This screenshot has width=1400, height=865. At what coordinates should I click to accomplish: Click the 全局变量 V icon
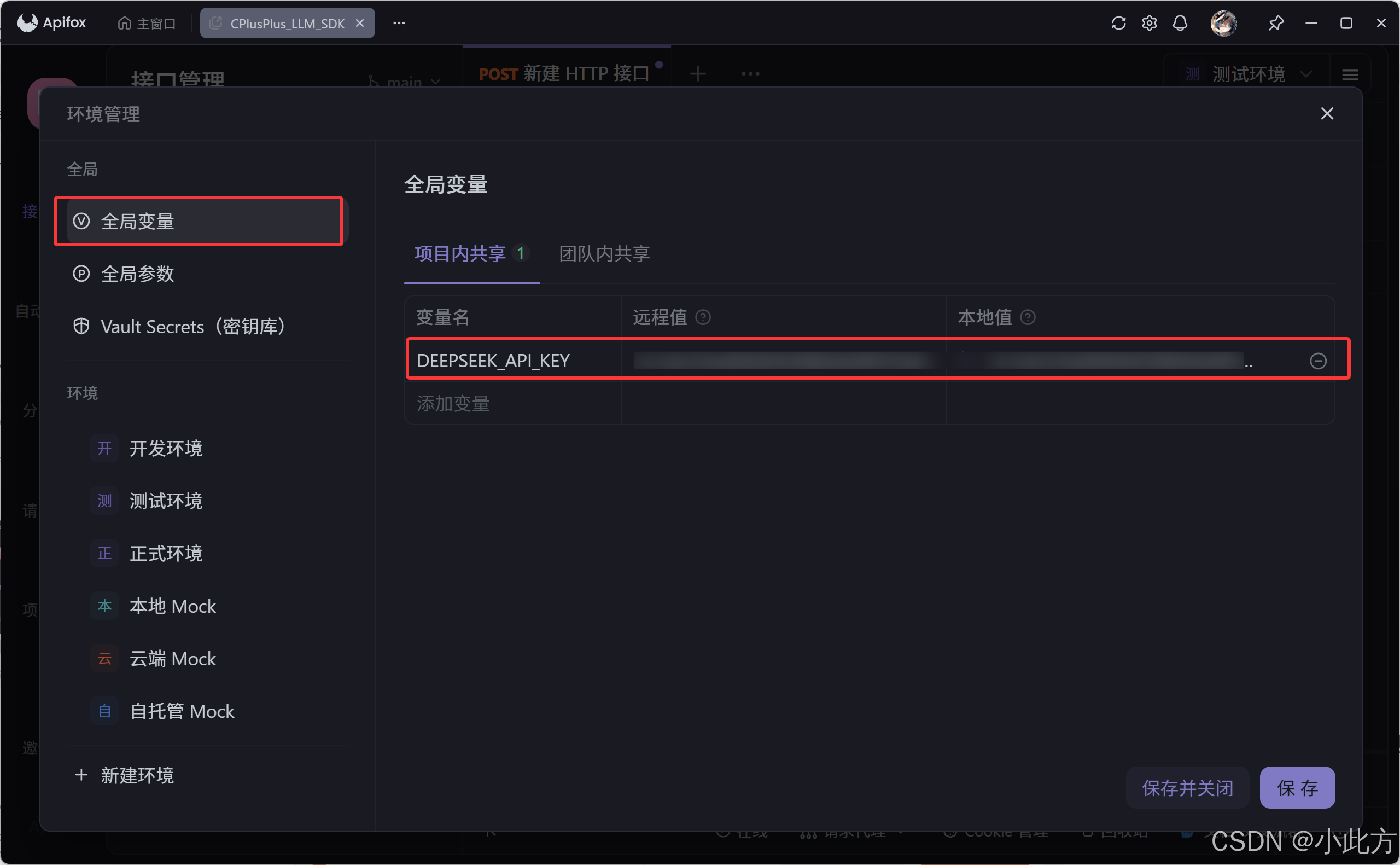(x=81, y=221)
